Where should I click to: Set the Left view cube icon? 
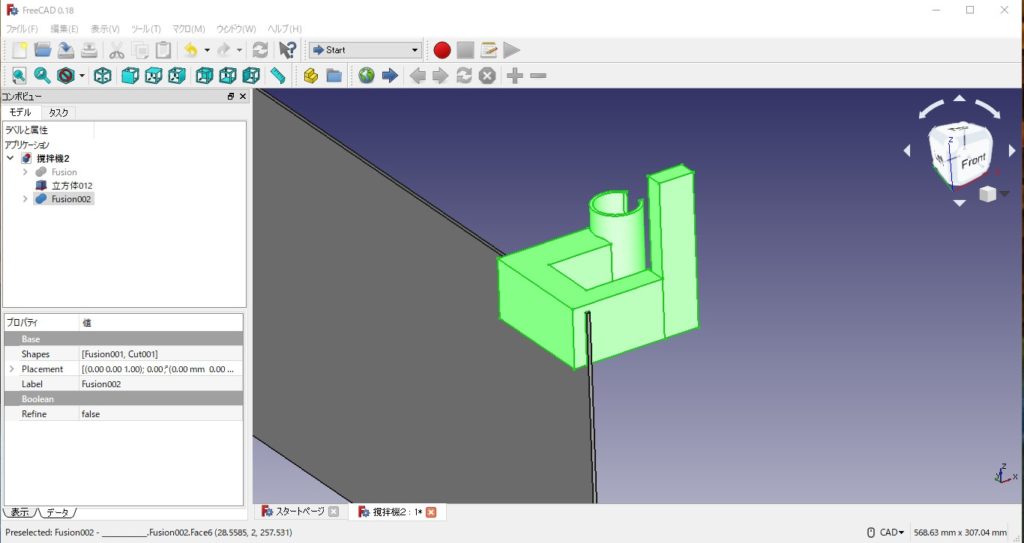click(251, 76)
